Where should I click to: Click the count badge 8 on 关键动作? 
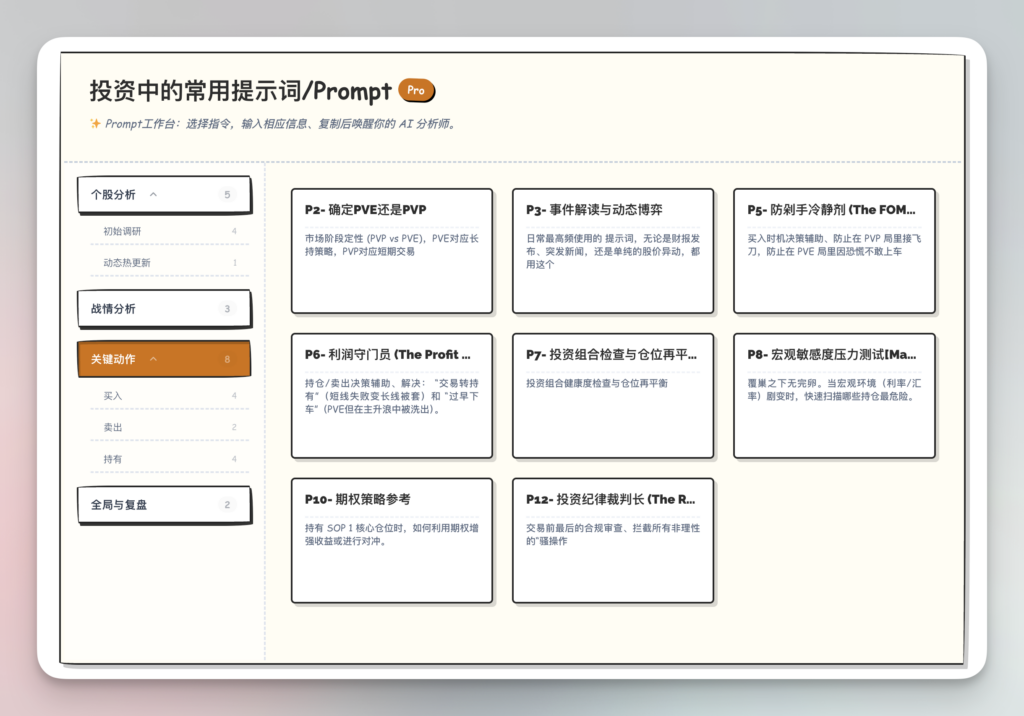point(227,359)
